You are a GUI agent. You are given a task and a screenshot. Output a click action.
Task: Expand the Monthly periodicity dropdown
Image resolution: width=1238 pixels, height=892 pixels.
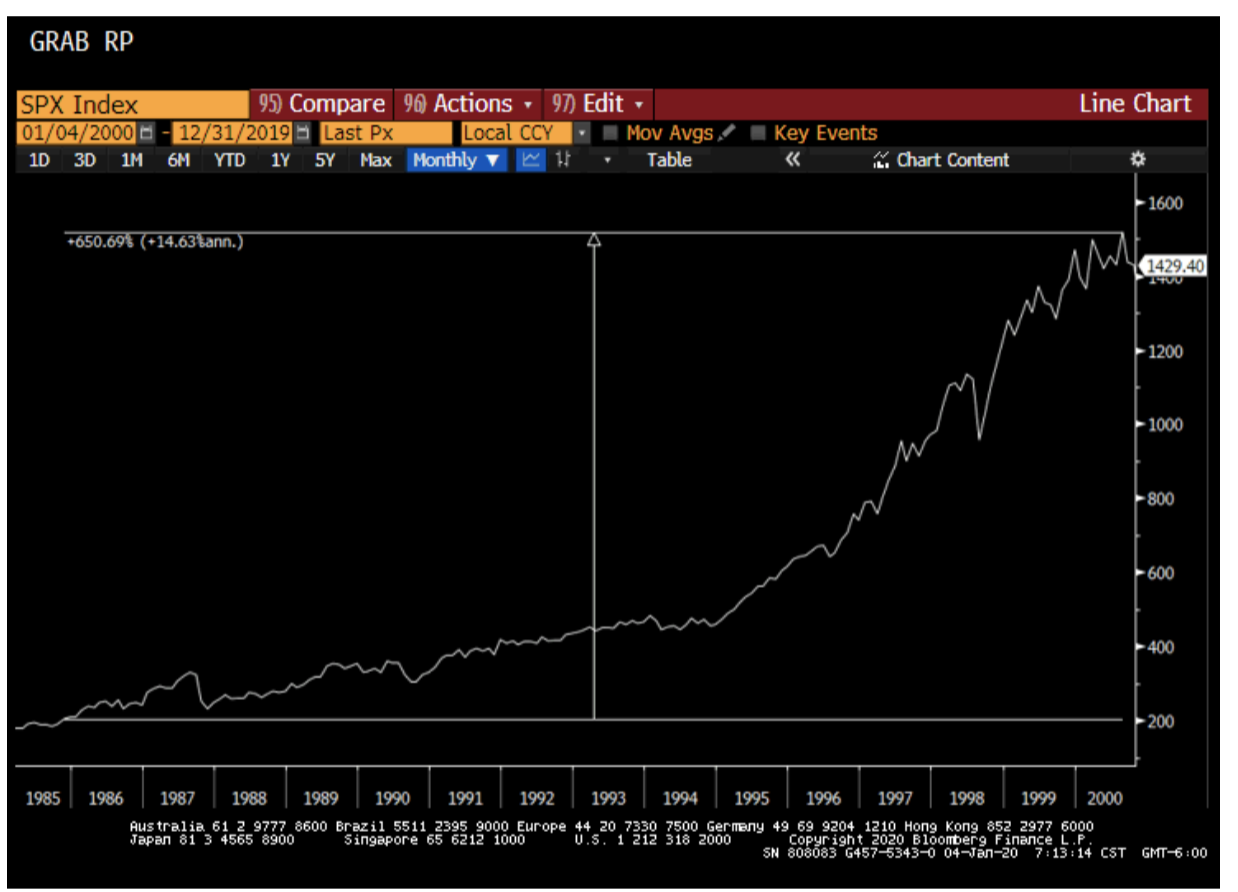coord(456,160)
